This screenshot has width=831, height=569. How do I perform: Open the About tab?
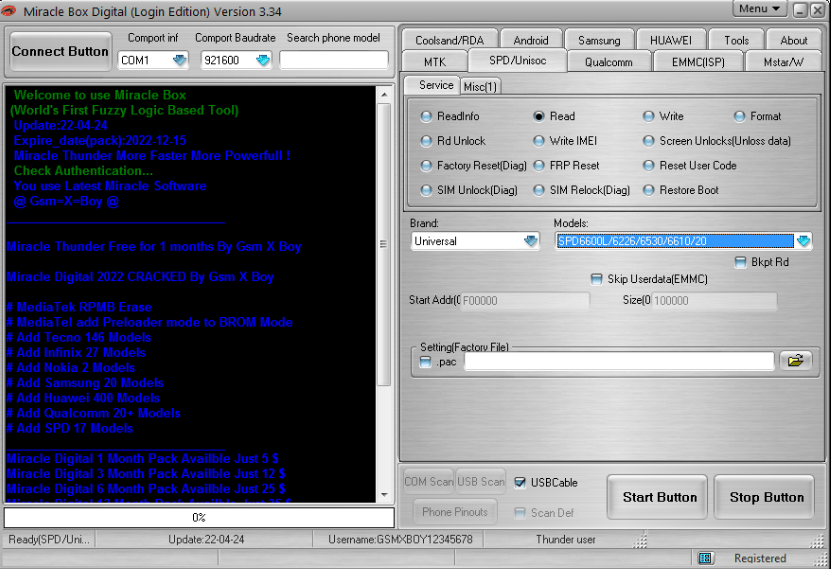[x=793, y=40]
